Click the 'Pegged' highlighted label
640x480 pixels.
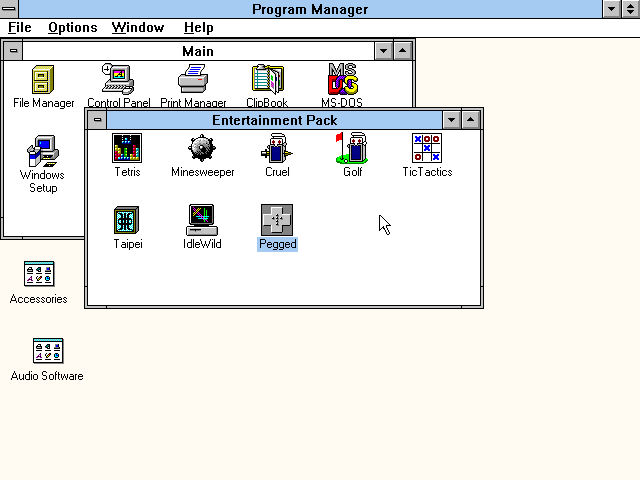click(278, 244)
